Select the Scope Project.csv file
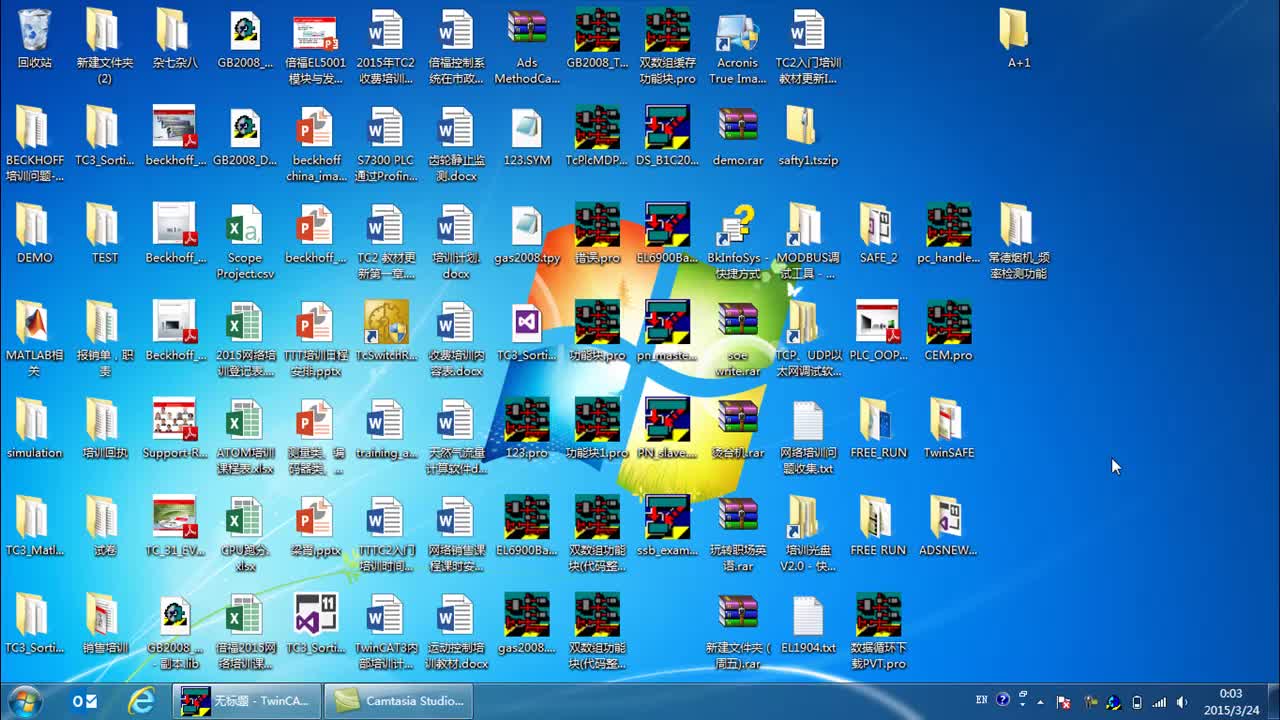This screenshot has width=1280, height=720. click(x=245, y=241)
